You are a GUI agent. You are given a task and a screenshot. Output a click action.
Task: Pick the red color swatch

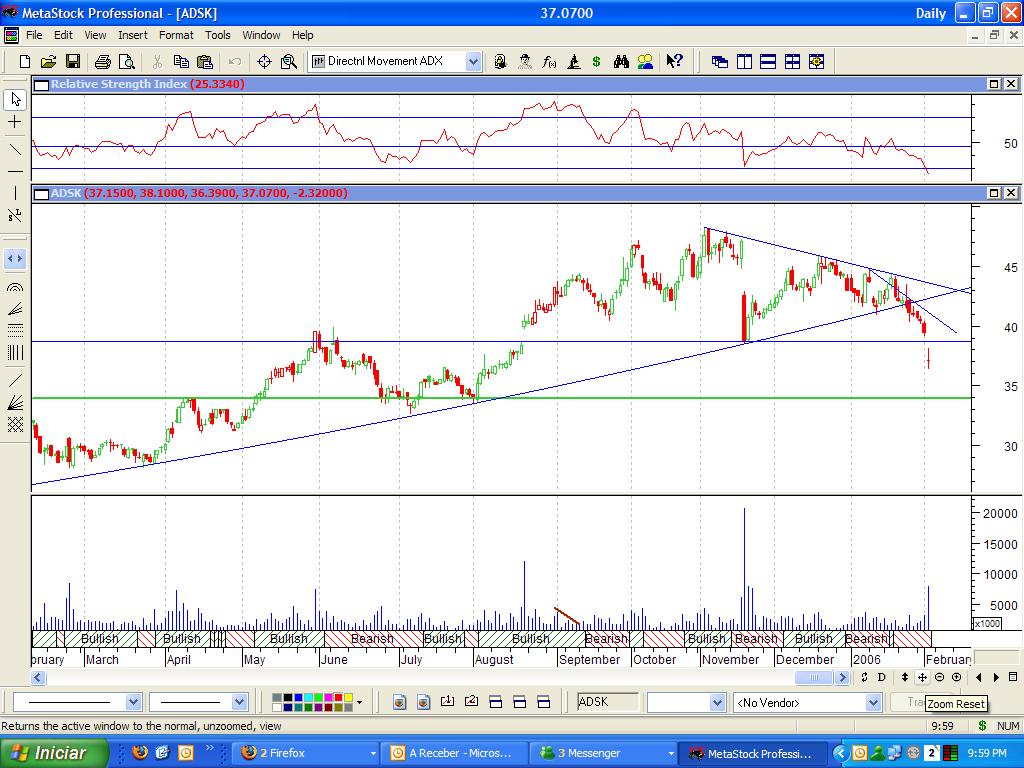pyautogui.click(x=336, y=698)
